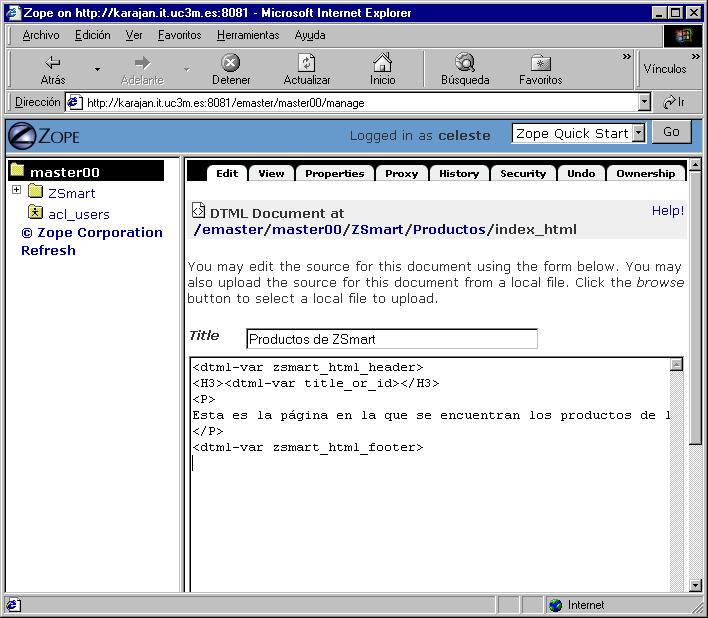
Task: Click the master00 folder icon
Action: pyautogui.click(x=18, y=170)
